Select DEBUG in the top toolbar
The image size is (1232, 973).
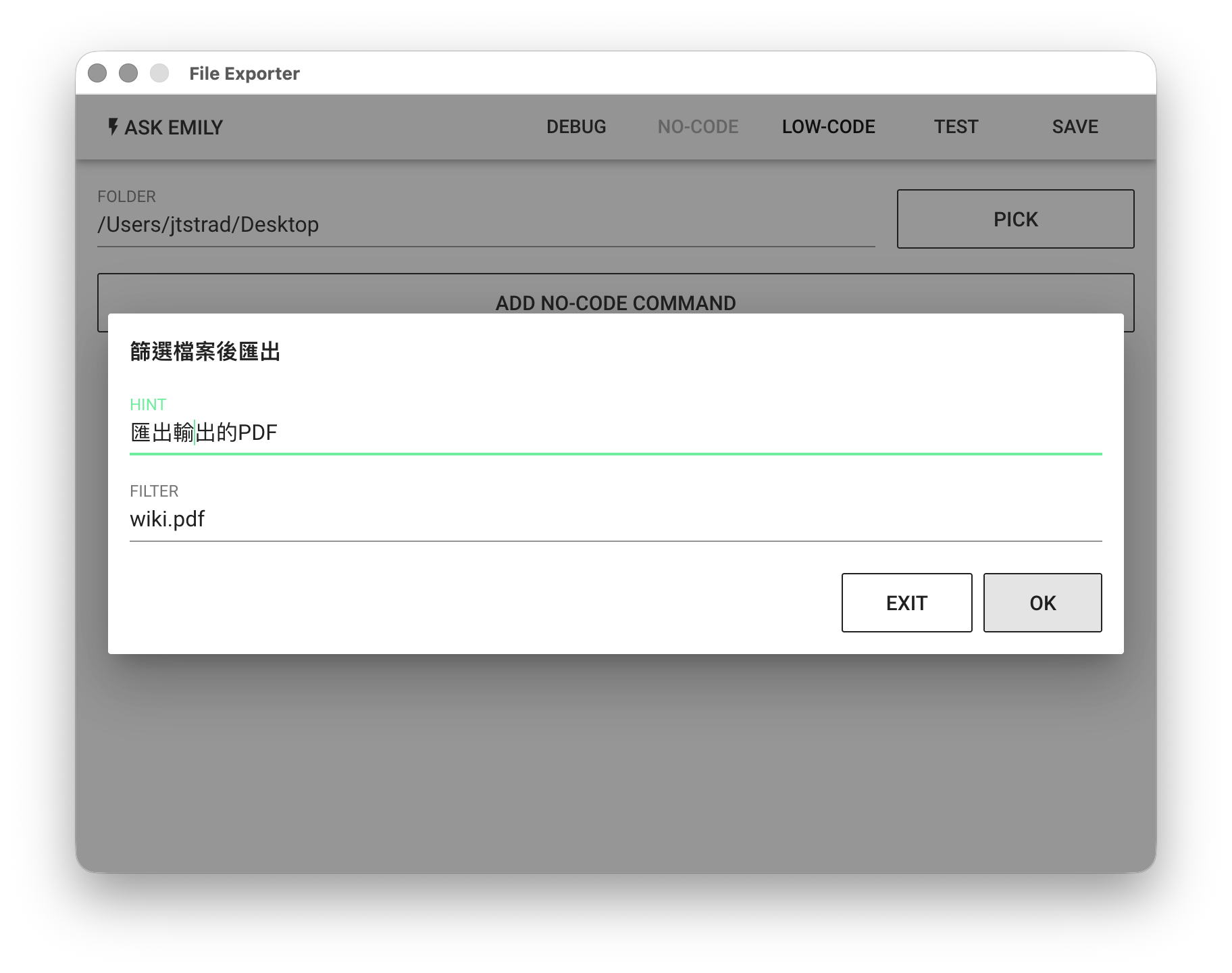point(575,127)
